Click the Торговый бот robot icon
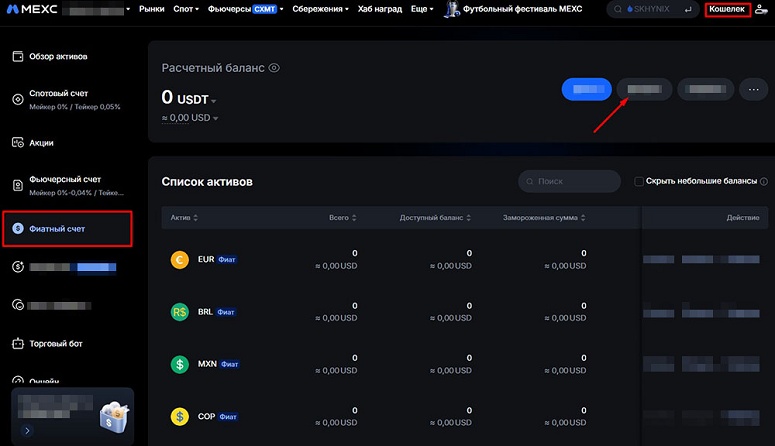This screenshot has height=446, width=775. click(x=18, y=343)
